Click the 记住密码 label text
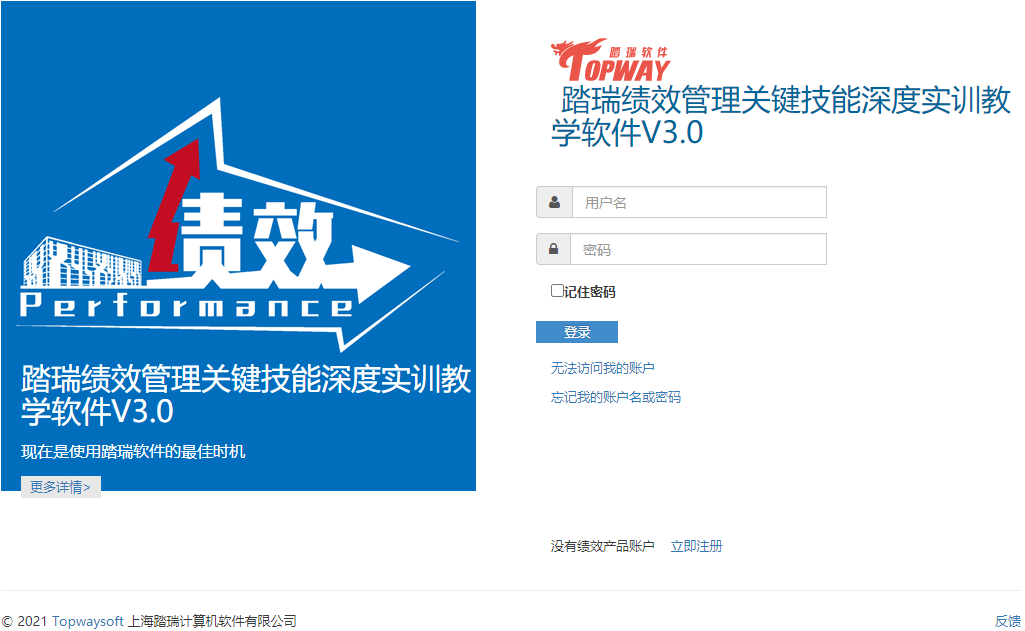This screenshot has height=631, width=1025. (x=590, y=292)
